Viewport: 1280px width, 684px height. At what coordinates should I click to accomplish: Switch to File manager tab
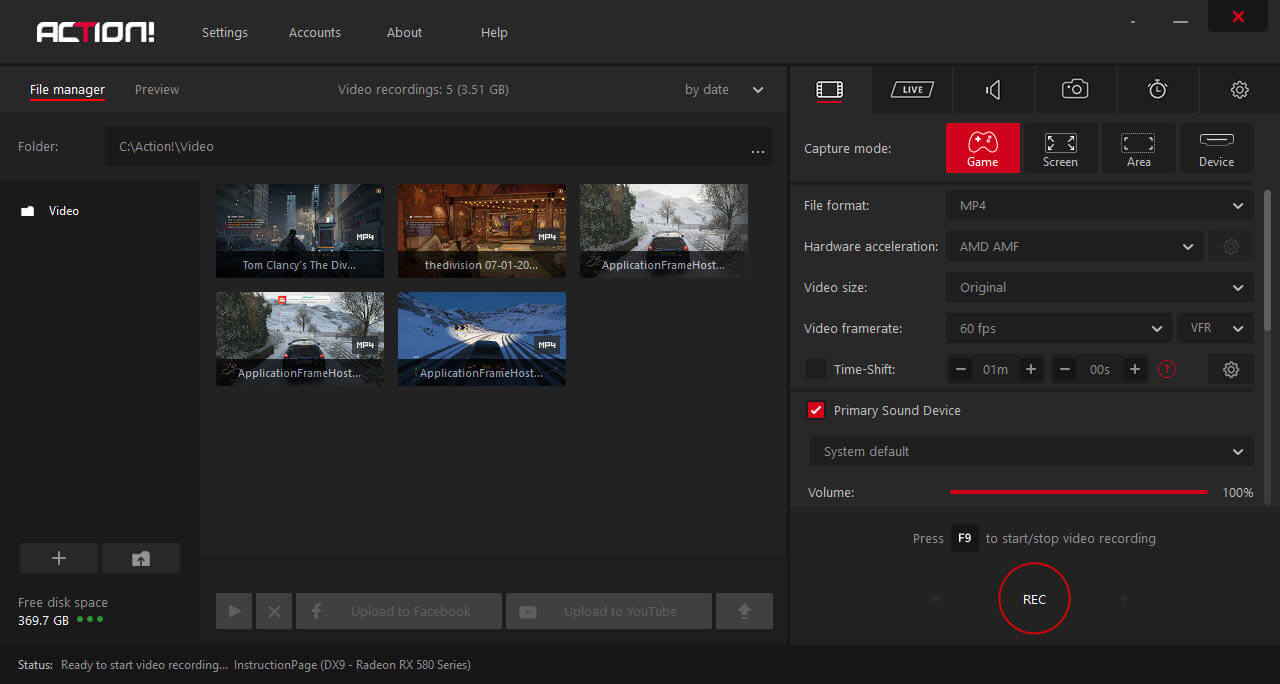(x=67, y=90)
